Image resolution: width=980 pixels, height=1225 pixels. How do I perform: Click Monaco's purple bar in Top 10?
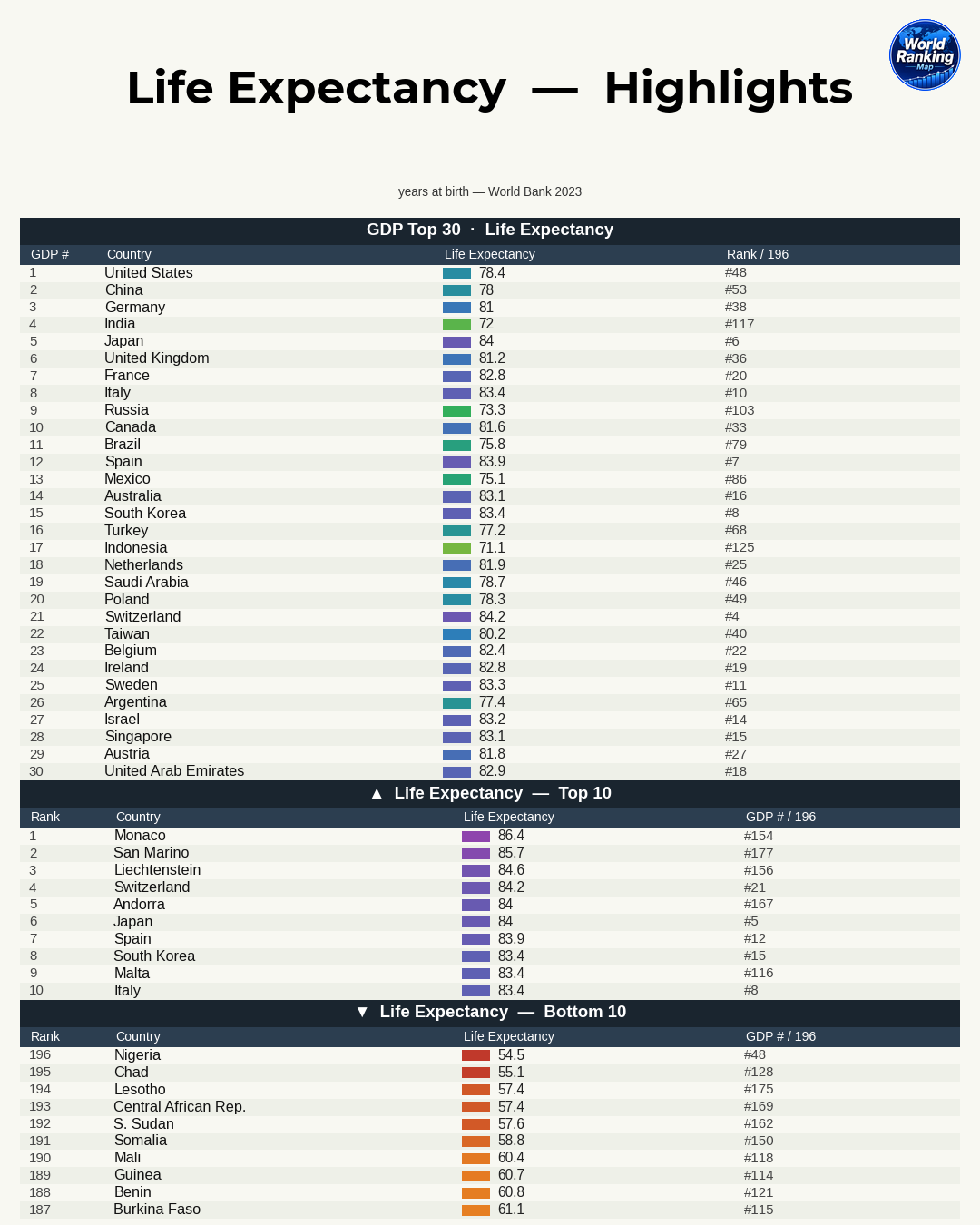pyautogui.click(x=475, y=837)
